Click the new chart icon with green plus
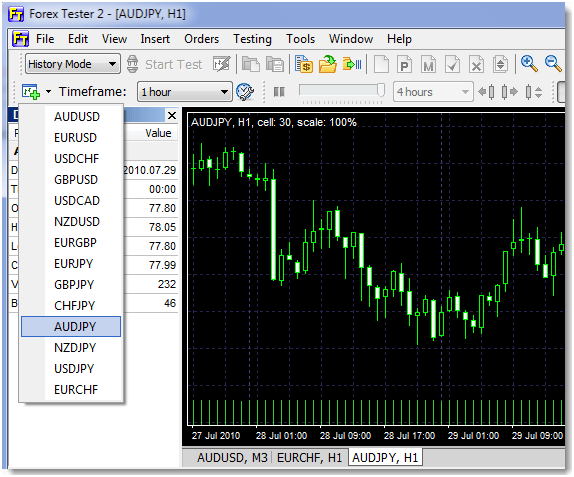The image size is (574, 477). (31, 92)
